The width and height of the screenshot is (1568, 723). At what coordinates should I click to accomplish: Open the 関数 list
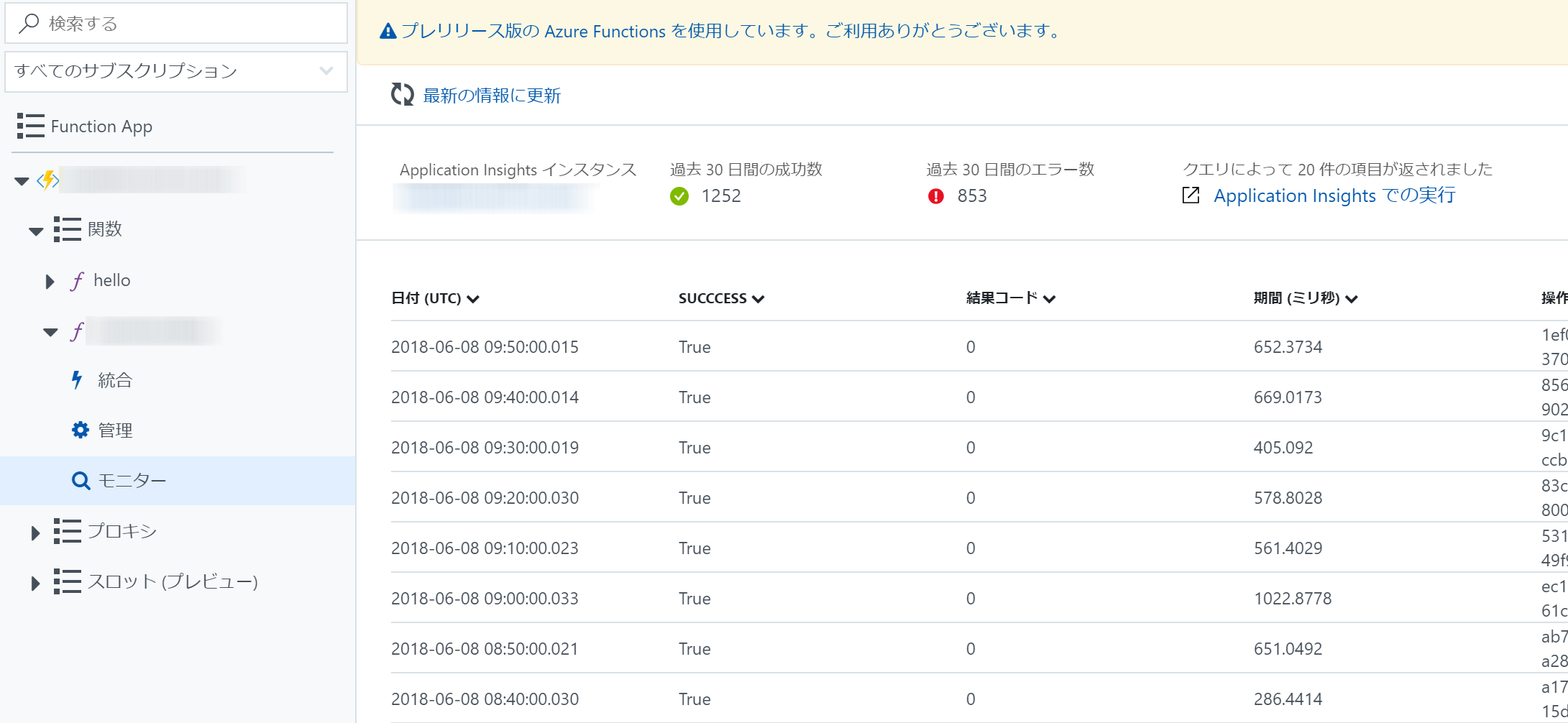[105, 229]
